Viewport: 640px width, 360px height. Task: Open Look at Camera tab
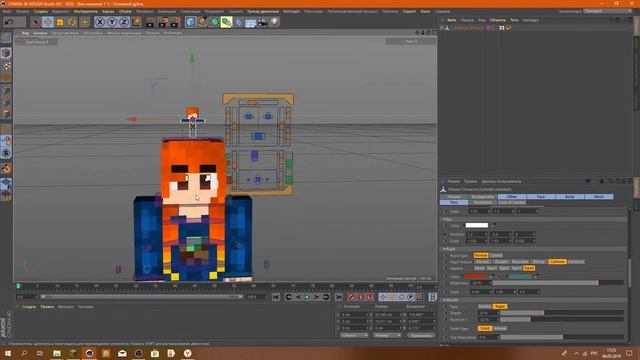[x=512, y=202]
